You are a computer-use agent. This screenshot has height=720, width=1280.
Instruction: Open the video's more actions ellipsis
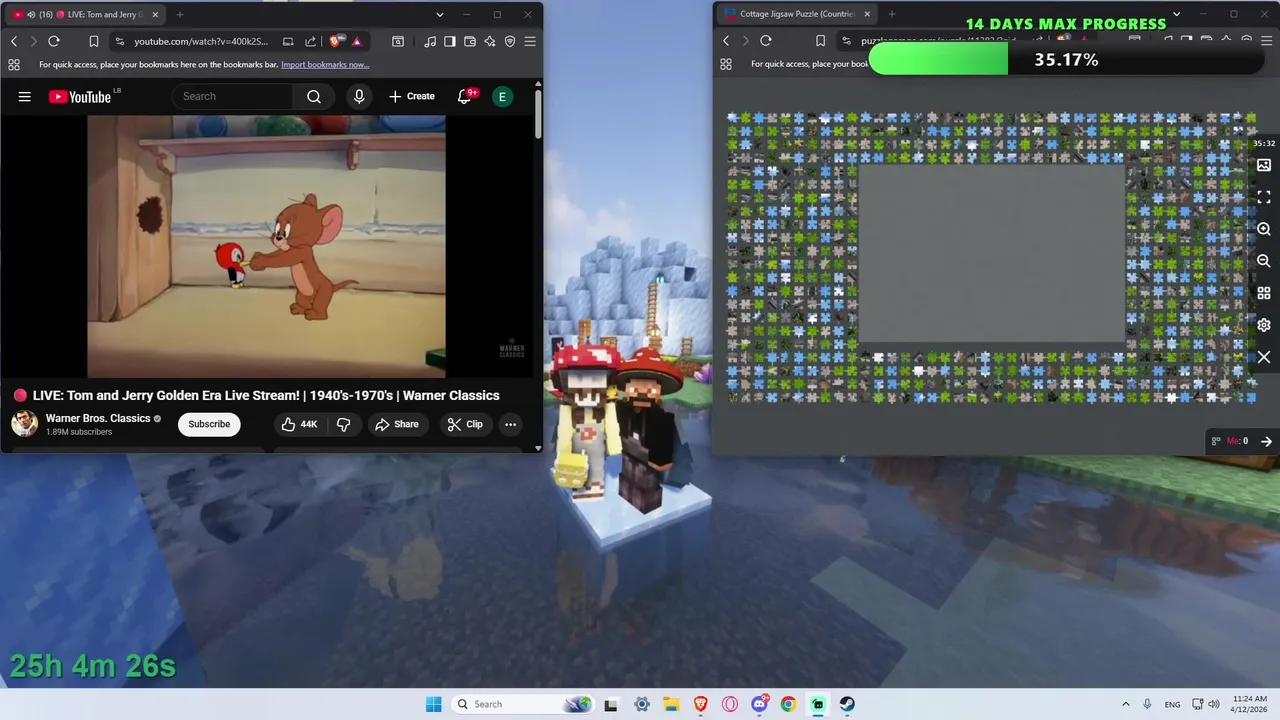510,424
